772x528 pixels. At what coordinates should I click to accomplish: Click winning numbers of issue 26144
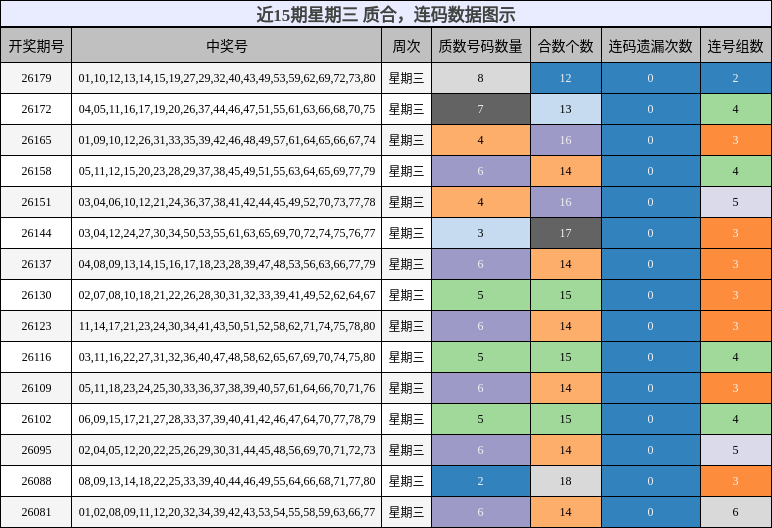(226, 233)
